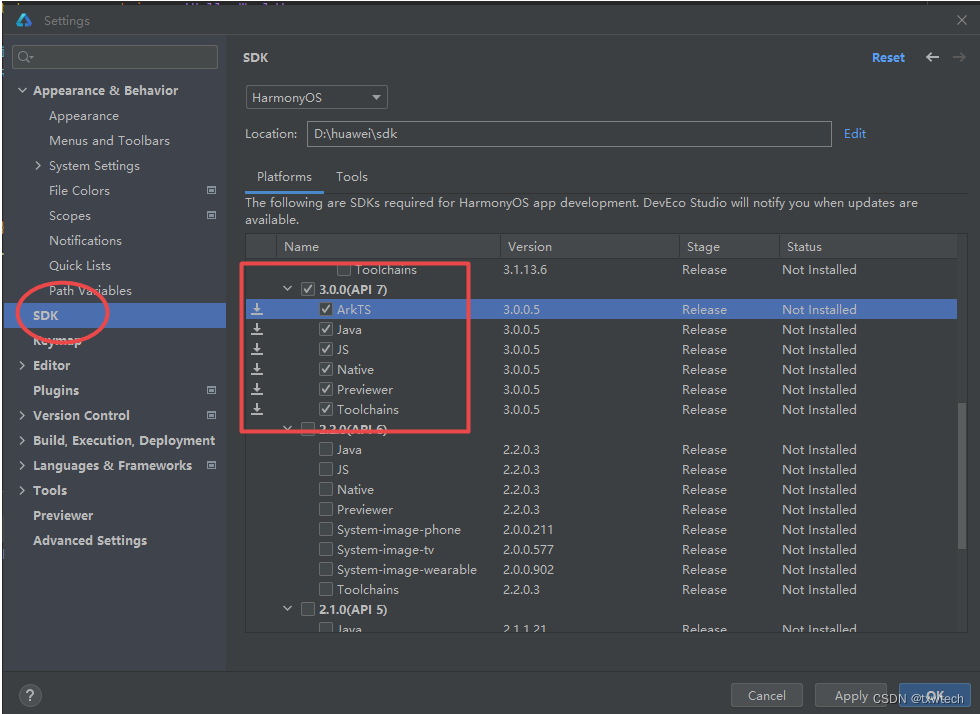Click the project-level icon beside Version Control
The width and height of the screenshot is (980, 714).
[x=211, y=415]
